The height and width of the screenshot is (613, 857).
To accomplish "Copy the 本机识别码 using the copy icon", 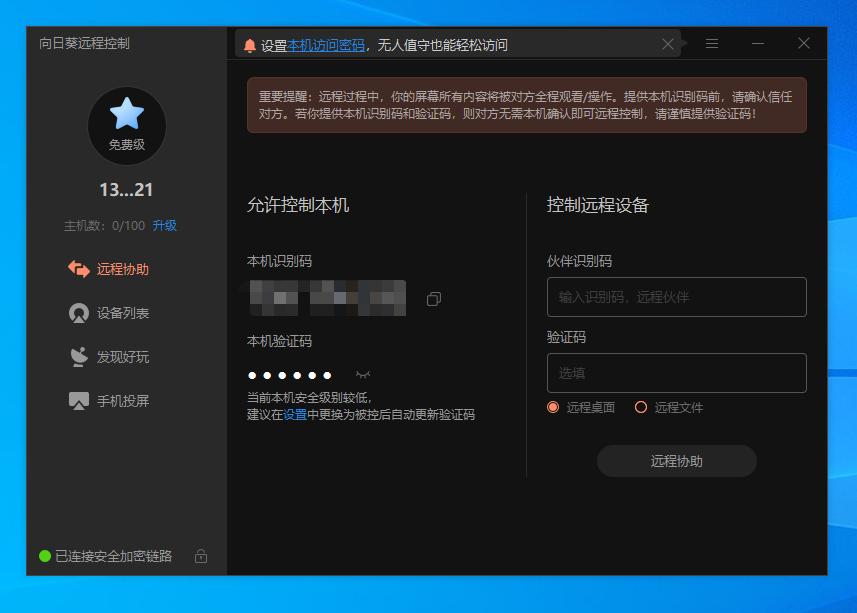I will coord(433,297).
